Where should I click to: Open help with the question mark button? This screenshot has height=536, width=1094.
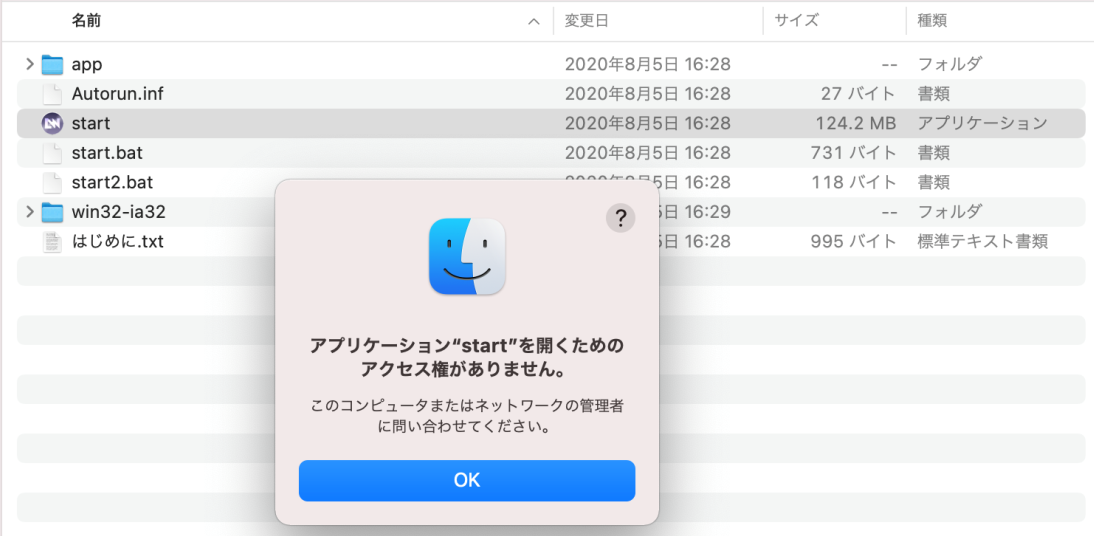pos(621,219)
